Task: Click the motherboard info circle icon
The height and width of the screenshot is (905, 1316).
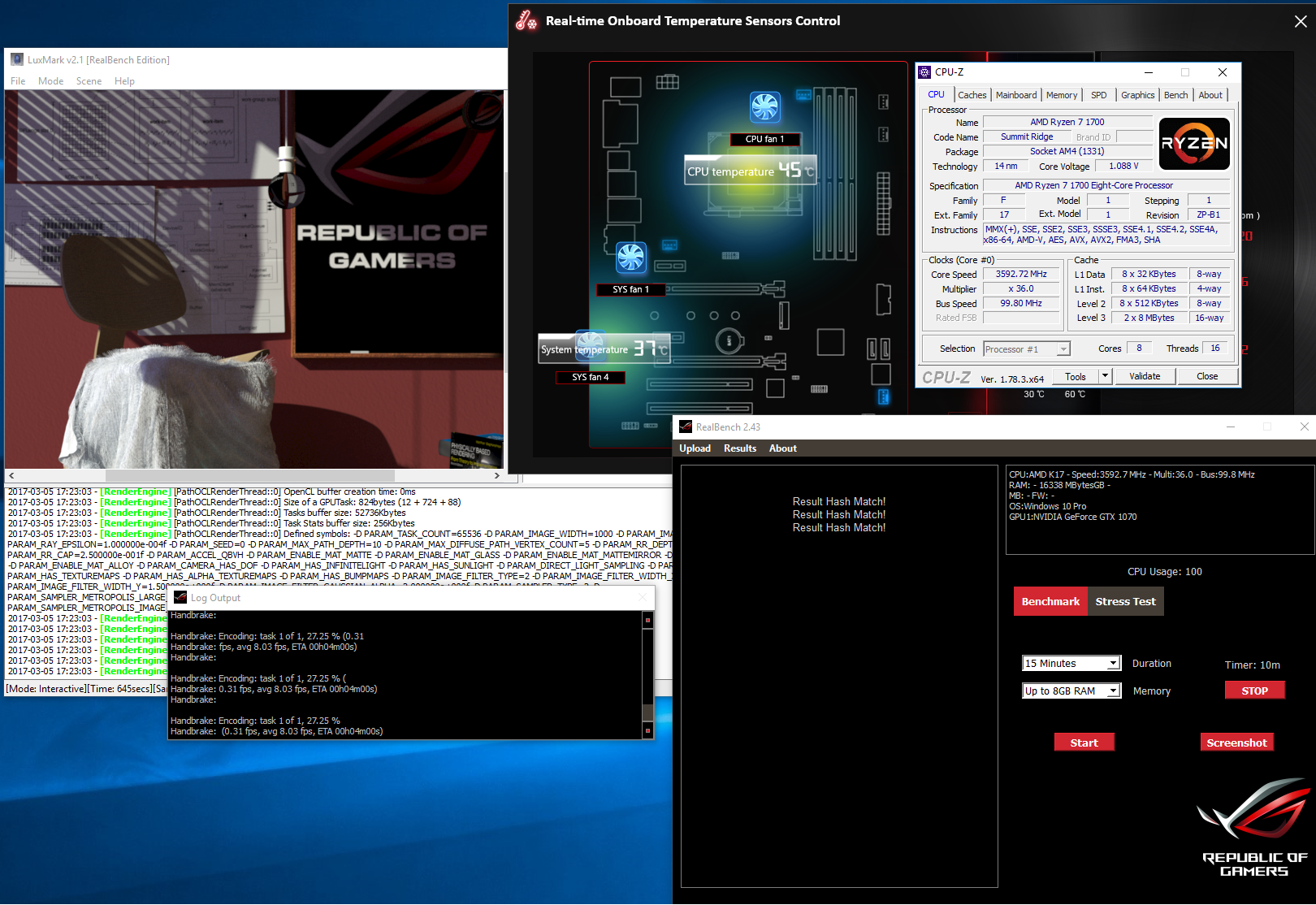Action: 729,341
